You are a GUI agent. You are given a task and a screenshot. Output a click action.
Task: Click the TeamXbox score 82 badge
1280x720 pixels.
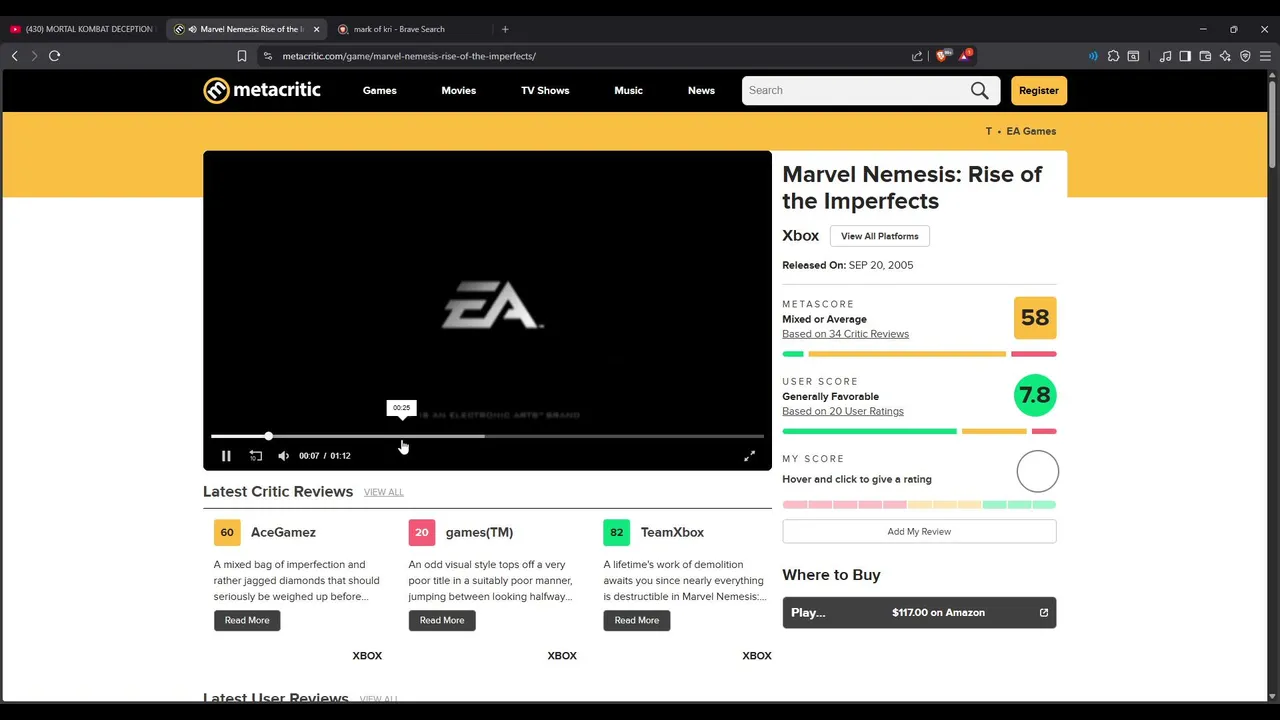tap(617, 532)
